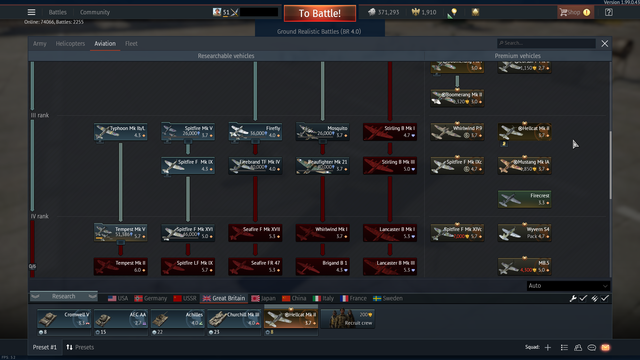Collapse the Research panel header
The height and width of the screenshot is (360, 640).
click(63, 296)
